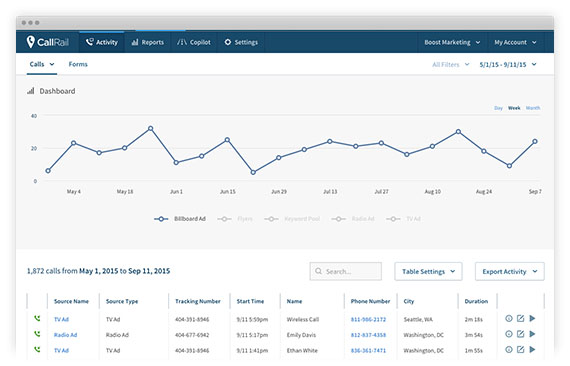This screenshot has height=366, width=570.
Task: Sort by the Duration column
Action: click(x=476, y=301)
